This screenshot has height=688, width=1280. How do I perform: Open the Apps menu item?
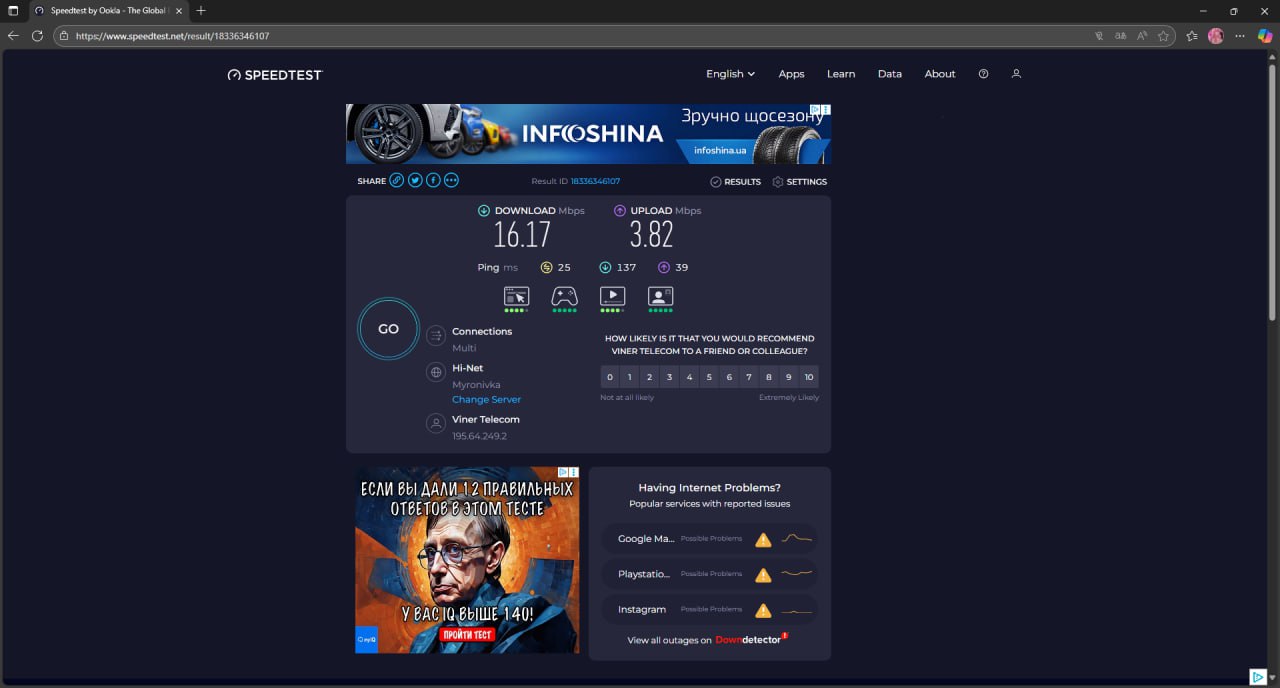coord(791,74)
